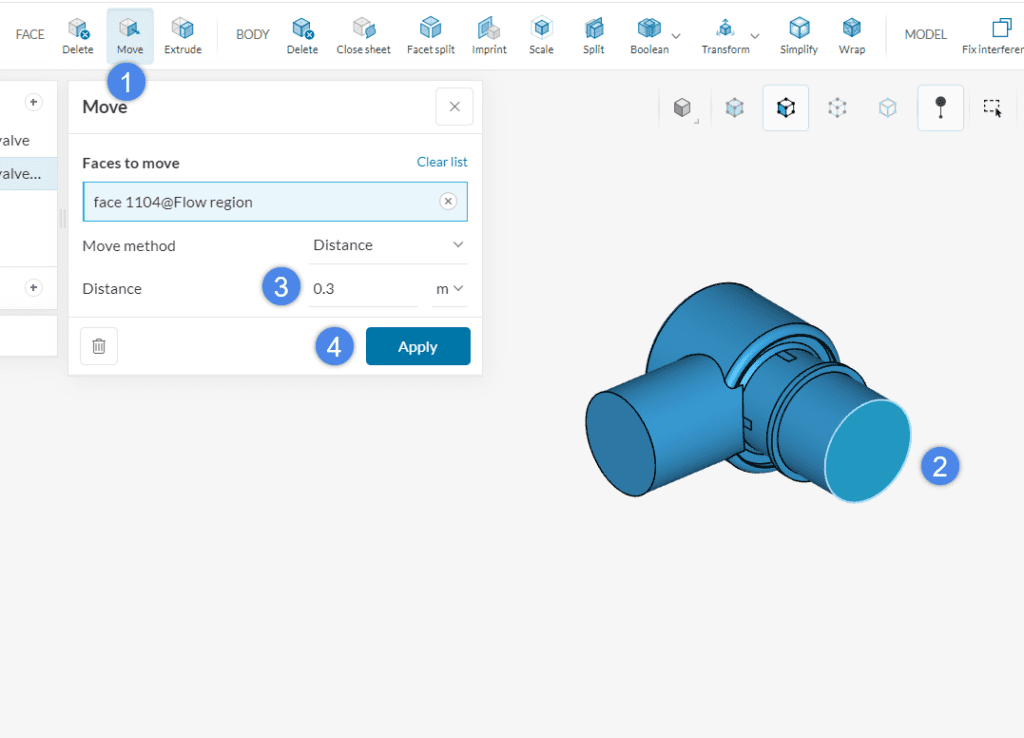
Task: Switch to the BODY tab
Action: pos(252,34)
